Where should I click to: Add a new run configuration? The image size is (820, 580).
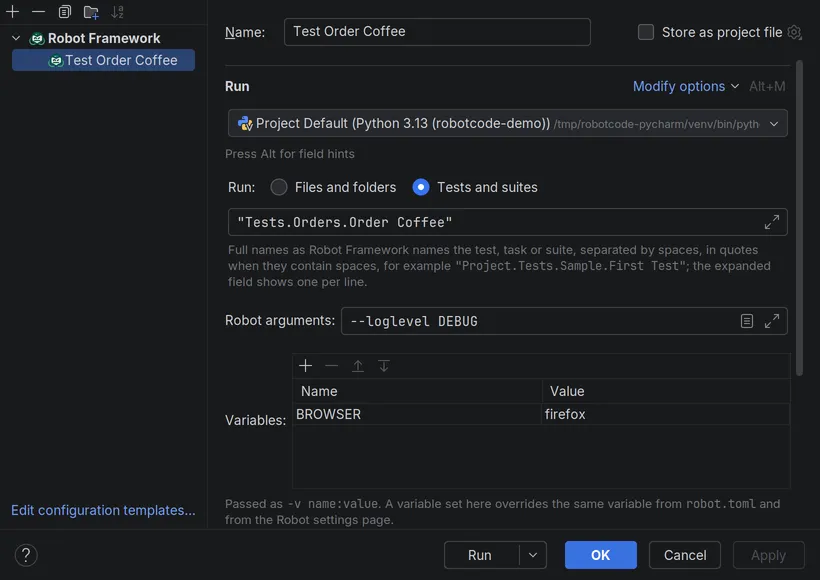13,12
